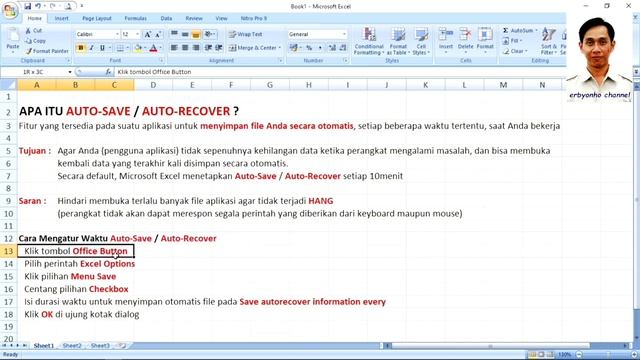The width and height of the screenshot is (640, 360).
Task: Toggle Middle Align for cells
Action: (x=185, y=34)
